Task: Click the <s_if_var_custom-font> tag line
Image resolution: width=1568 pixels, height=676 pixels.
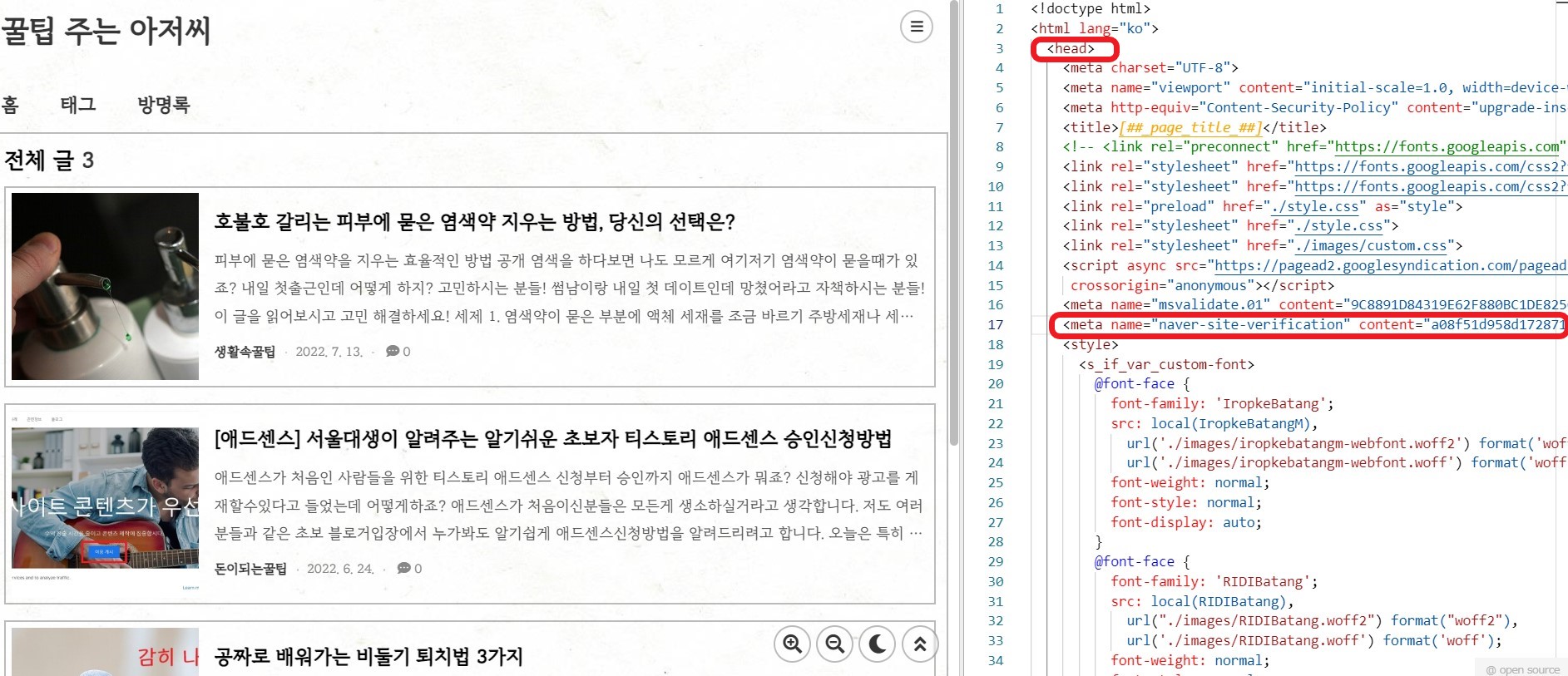Action: coord(1166,365)
